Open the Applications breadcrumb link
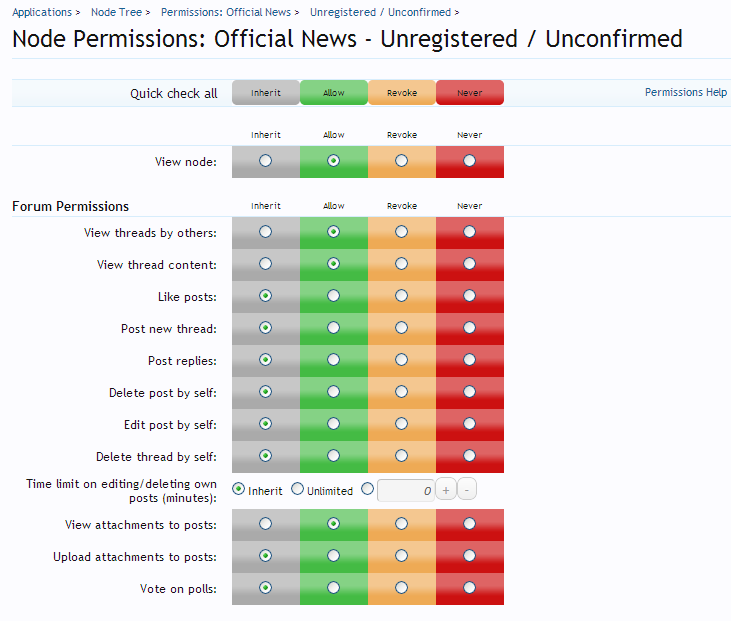The height and width of the screenshot is (621, 731). click(42, 12)
